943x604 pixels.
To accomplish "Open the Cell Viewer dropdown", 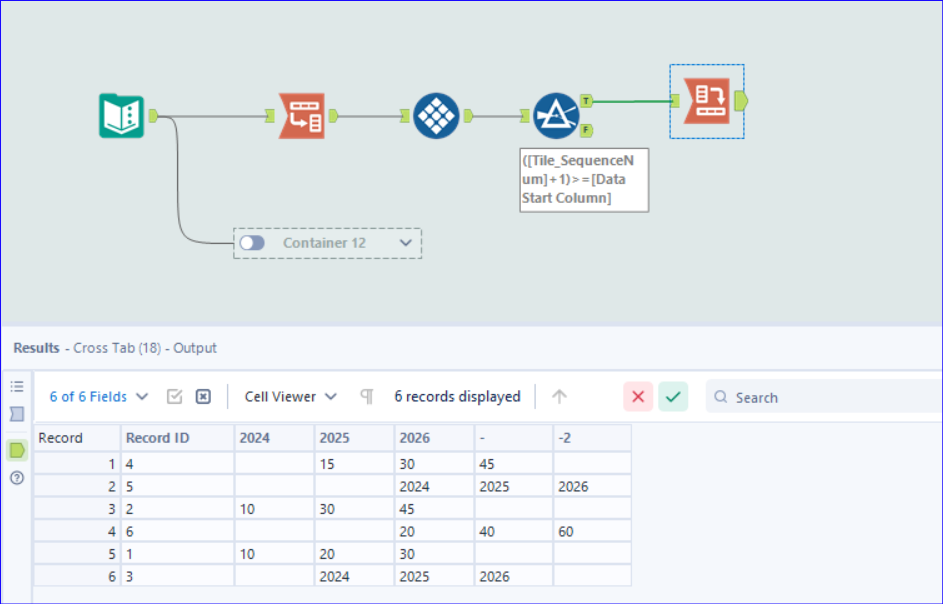I will 290,396.
